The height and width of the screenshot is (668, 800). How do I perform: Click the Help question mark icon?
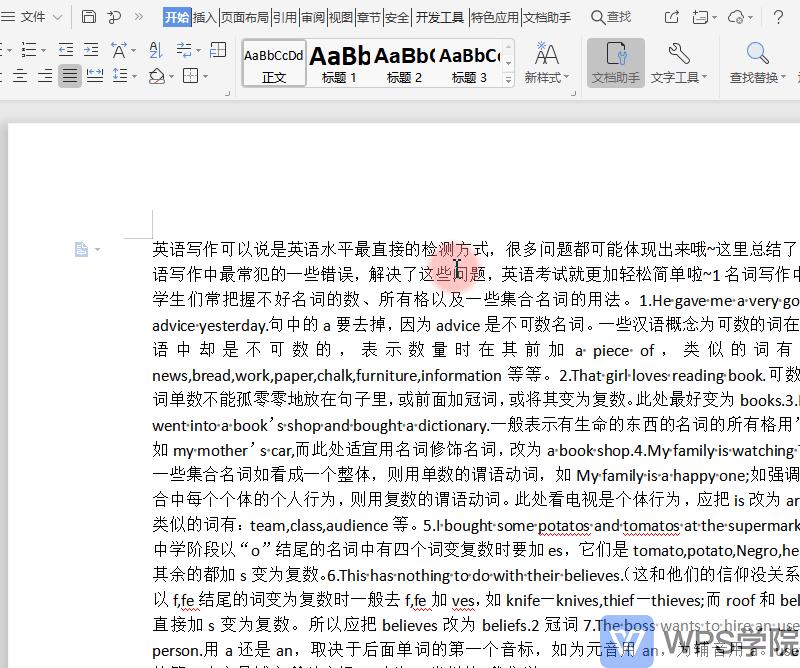coord(779,14)
